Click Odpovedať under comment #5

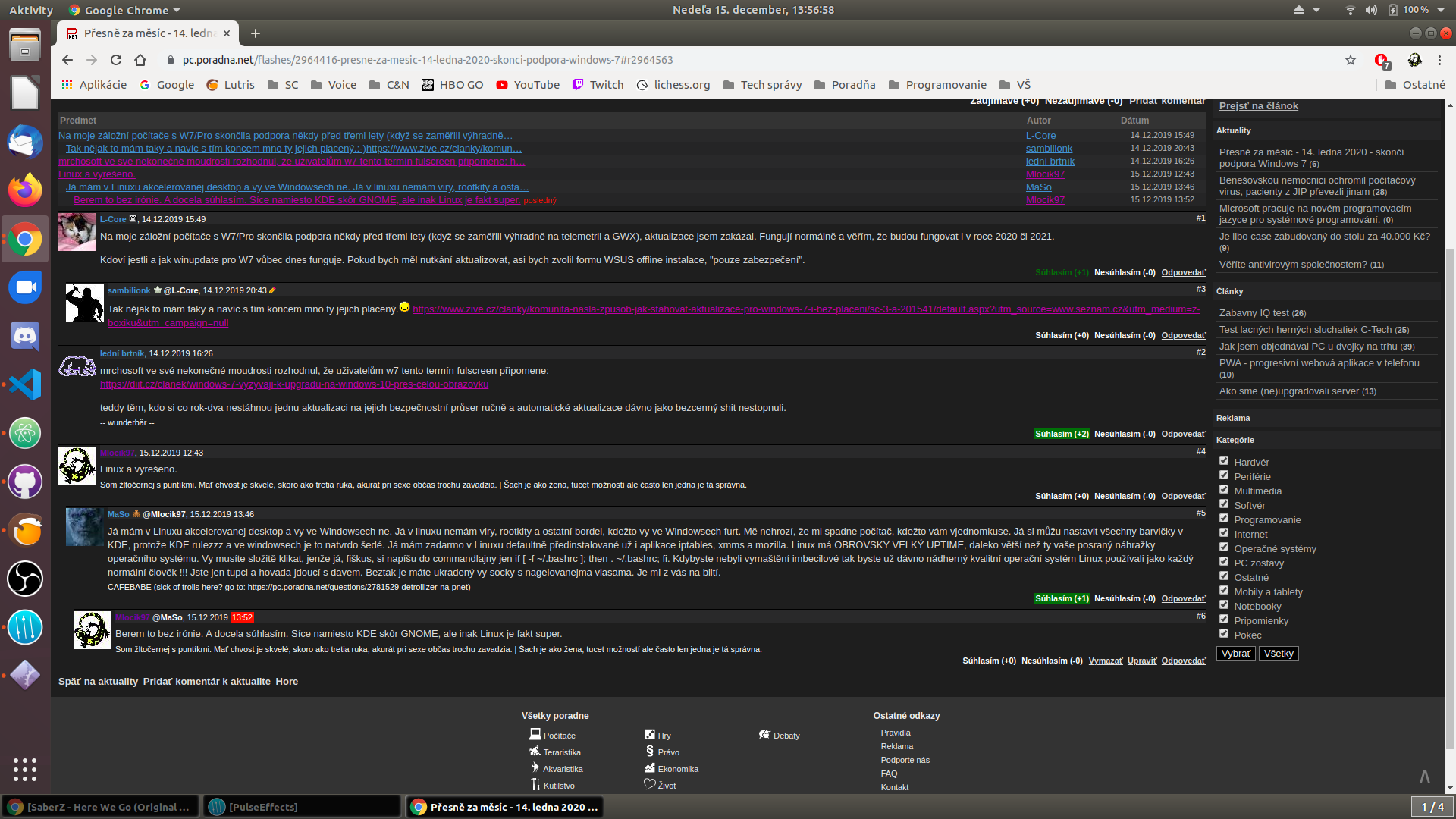tap(1183, 599)
